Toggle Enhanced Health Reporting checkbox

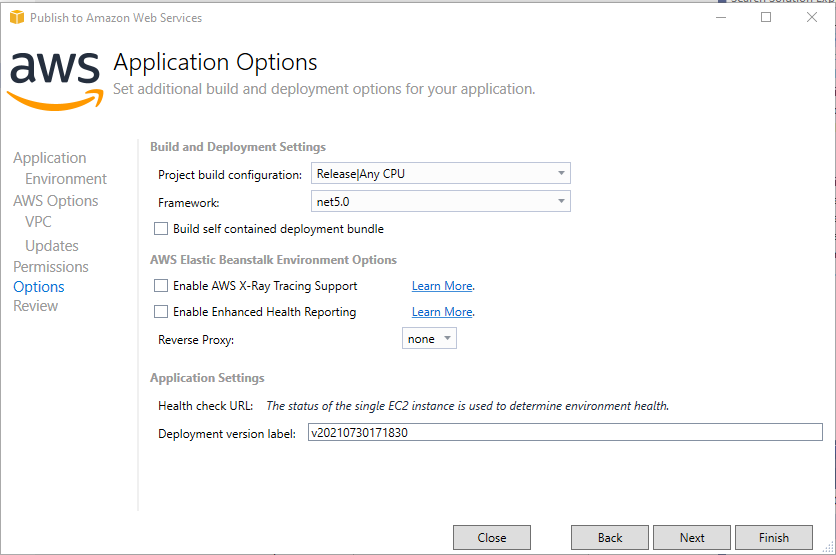(161, 312)
